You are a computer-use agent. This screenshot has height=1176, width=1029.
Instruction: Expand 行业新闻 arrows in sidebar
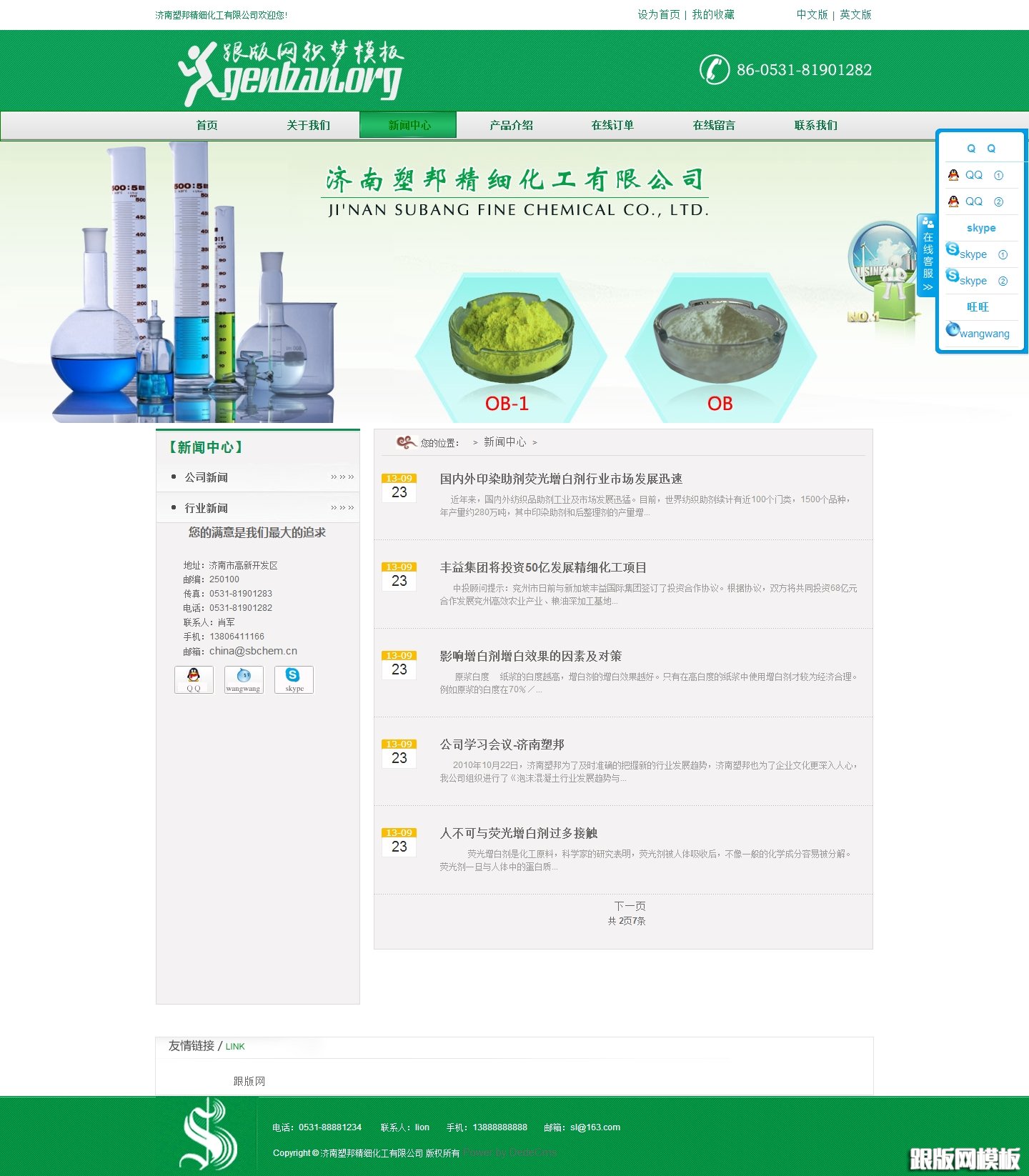(x=342, y=508)
